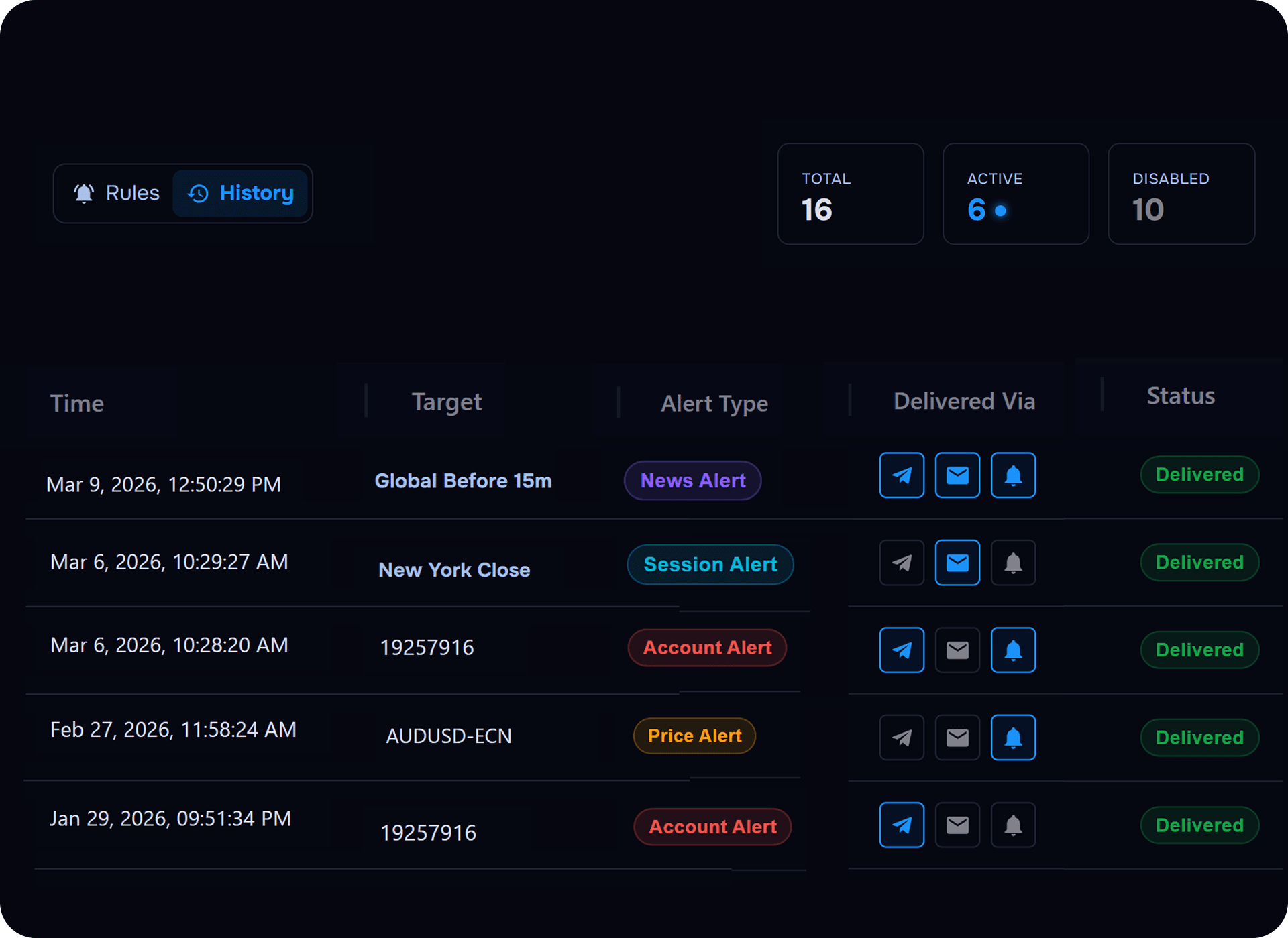Image resolution: width=1288 pixels, height=938 pixels.
Task: Select the email icon on the New York Close row
Action: point(957,563)
